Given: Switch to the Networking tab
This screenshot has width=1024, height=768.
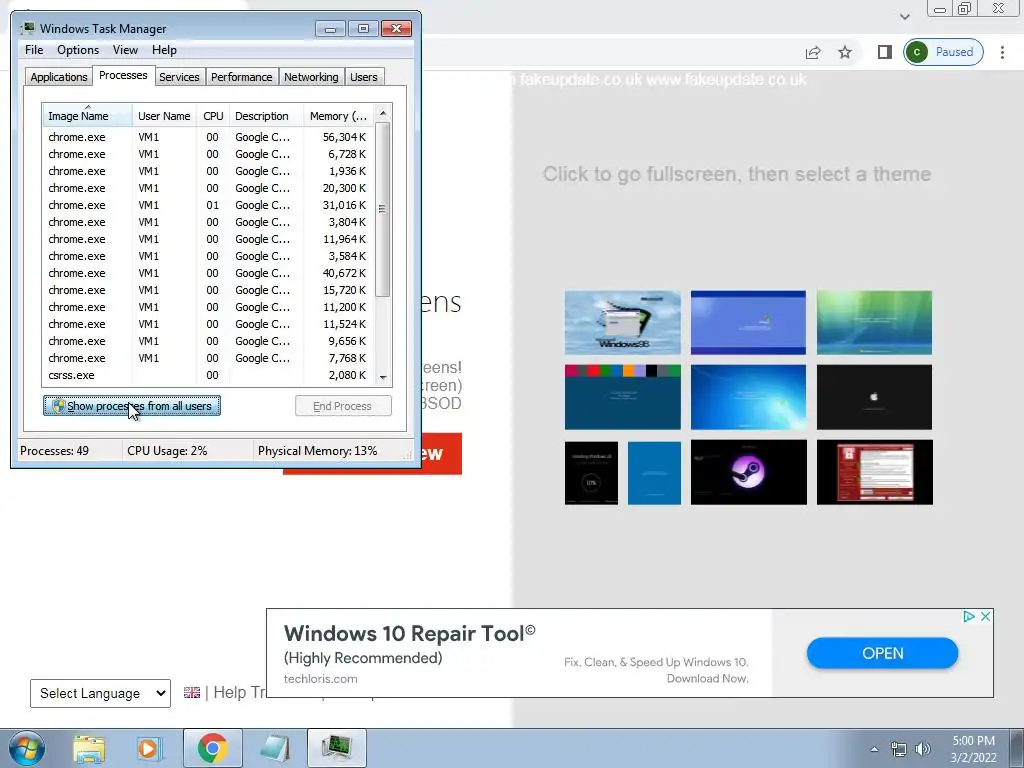Looking at the screenshot, I should [311, 77].
